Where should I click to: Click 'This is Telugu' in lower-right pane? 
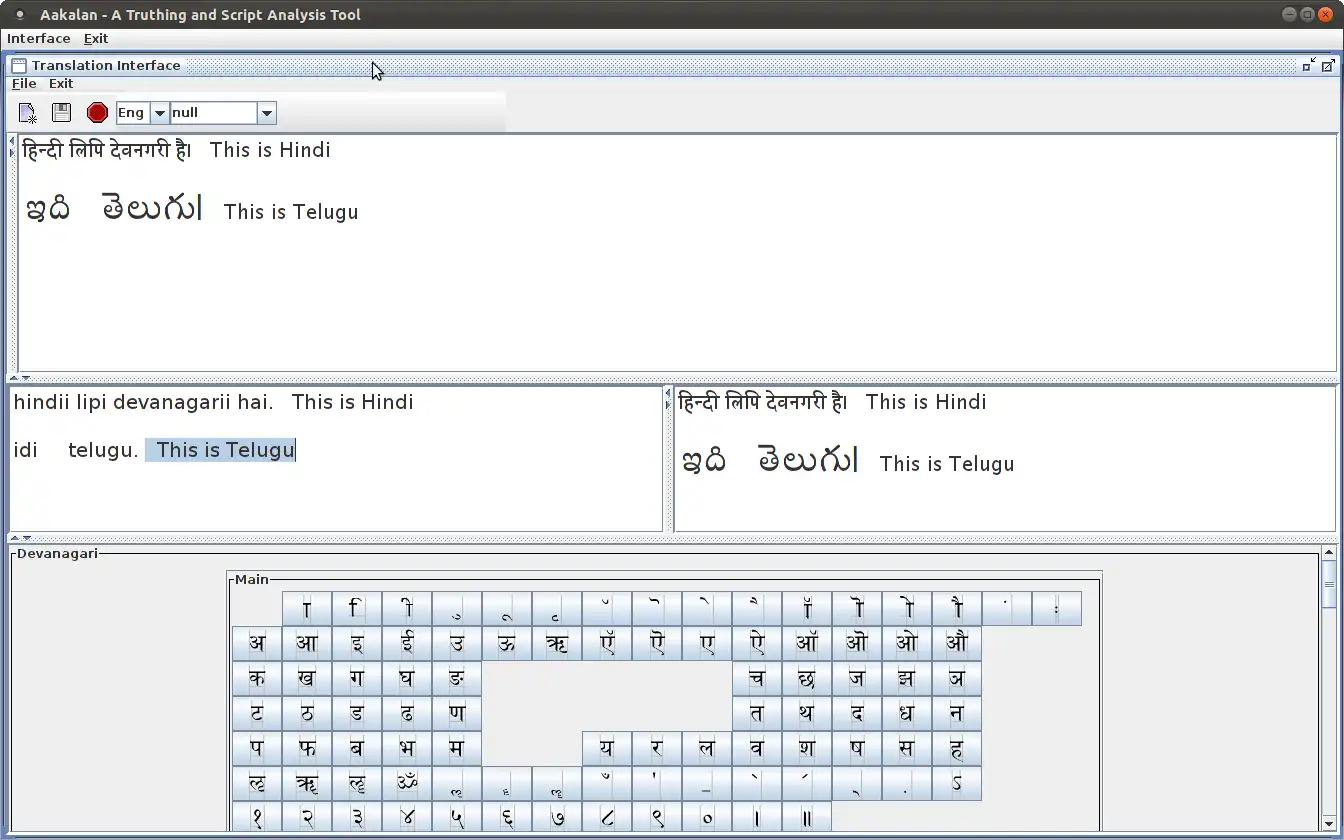click(947, 464)
